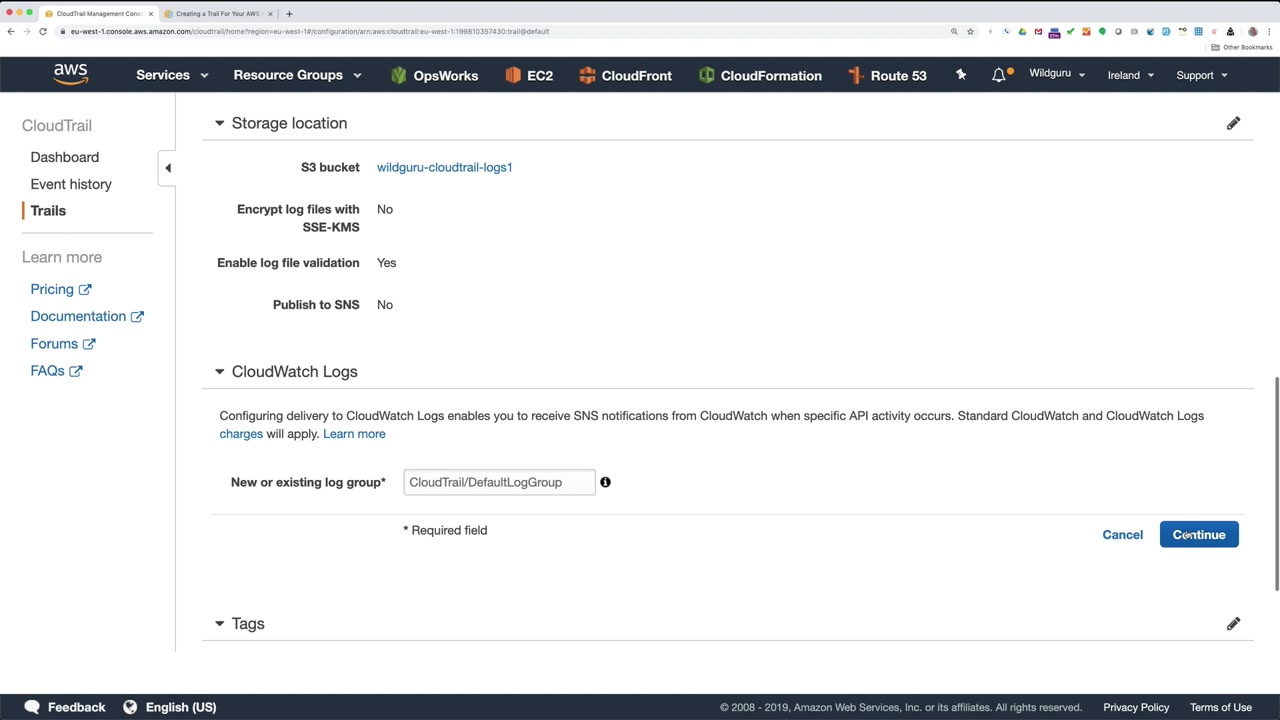The height and width of the screenshot is (720, 1280).
Task: Click the 'Publish to SNS' label
Action: click(x=316, y=305)
